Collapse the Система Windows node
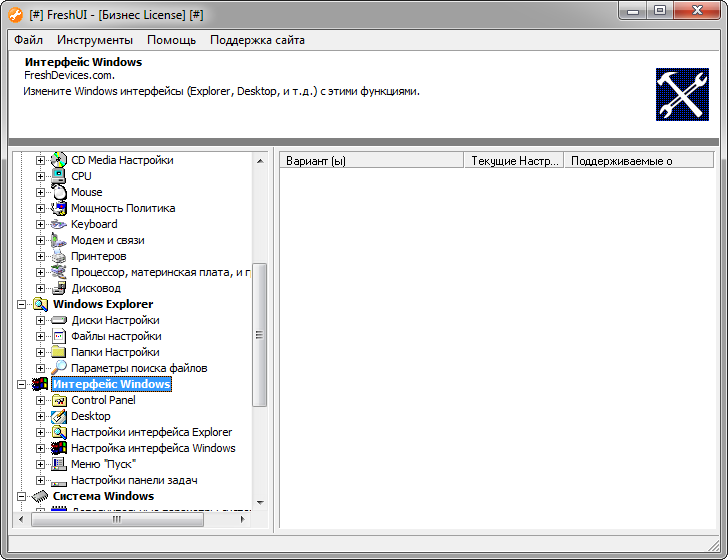728x560 pixels. click(21, 496)
